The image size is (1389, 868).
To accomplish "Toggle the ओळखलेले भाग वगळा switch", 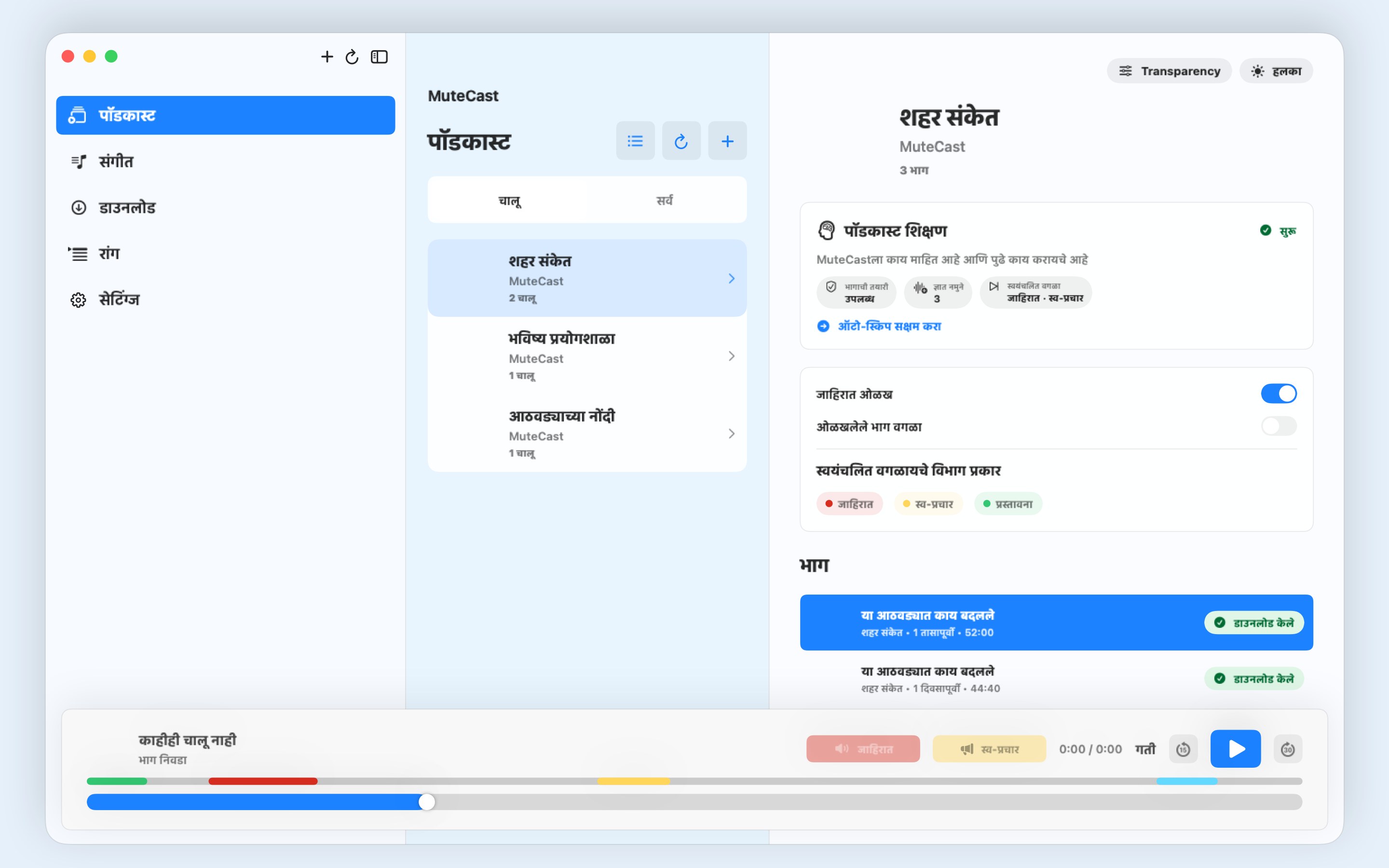I will tap(1278, 426).
